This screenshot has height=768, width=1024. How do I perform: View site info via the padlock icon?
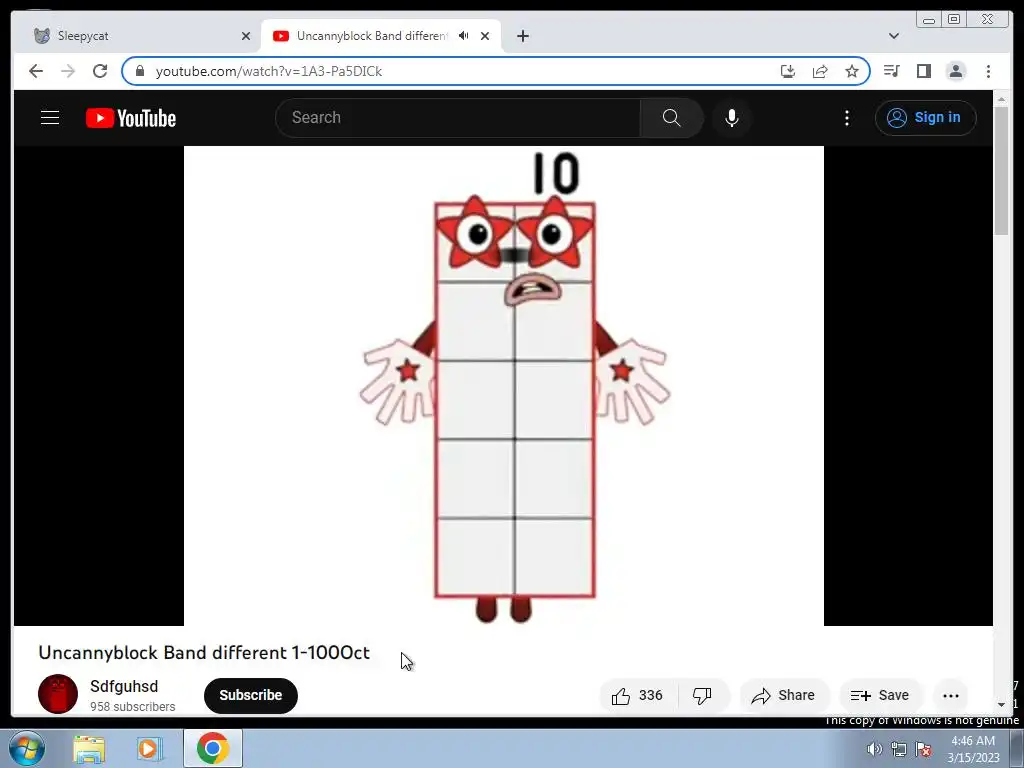click(x=140, y=71)
